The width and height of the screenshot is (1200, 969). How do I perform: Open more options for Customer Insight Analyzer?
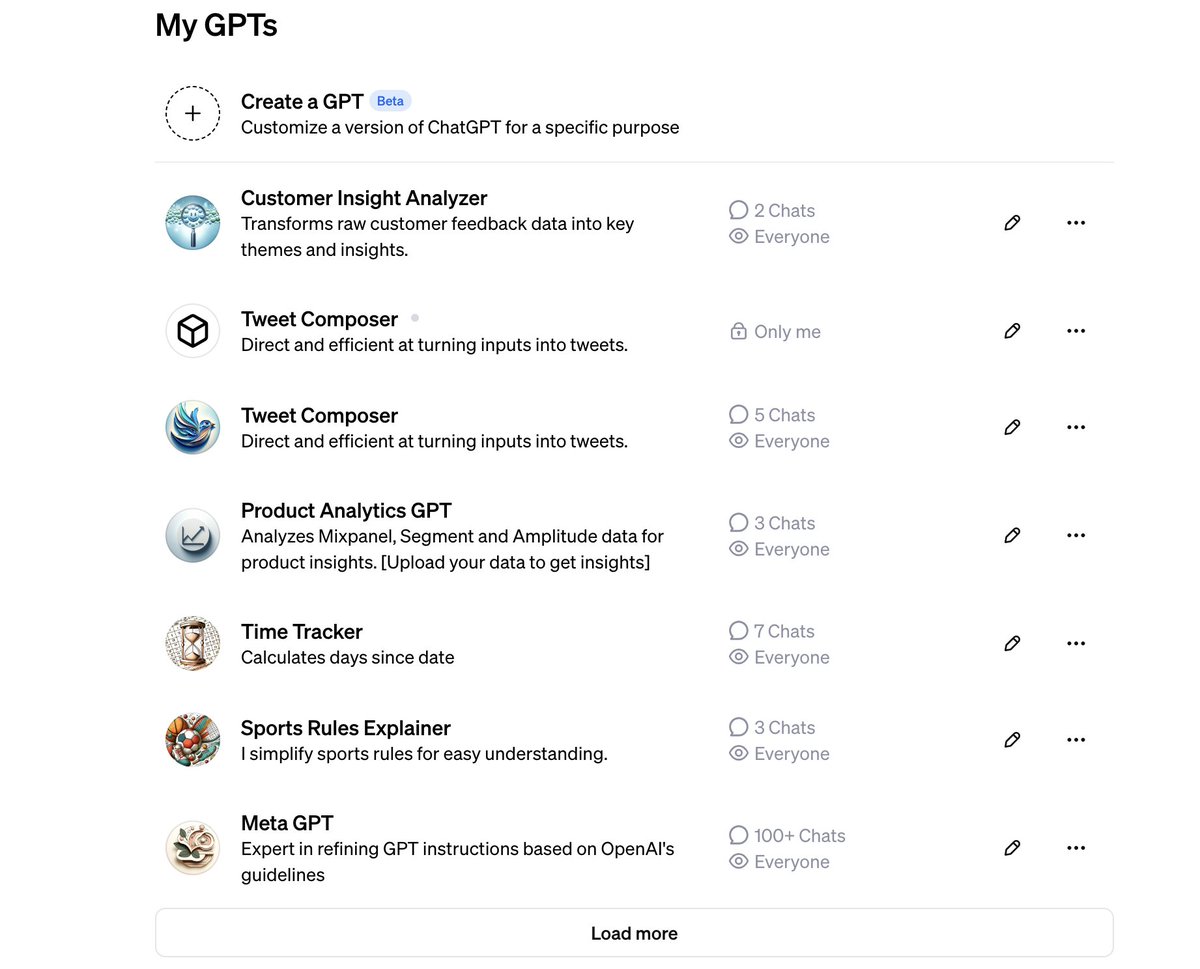pyautogui.click(x=1076, y=223)
